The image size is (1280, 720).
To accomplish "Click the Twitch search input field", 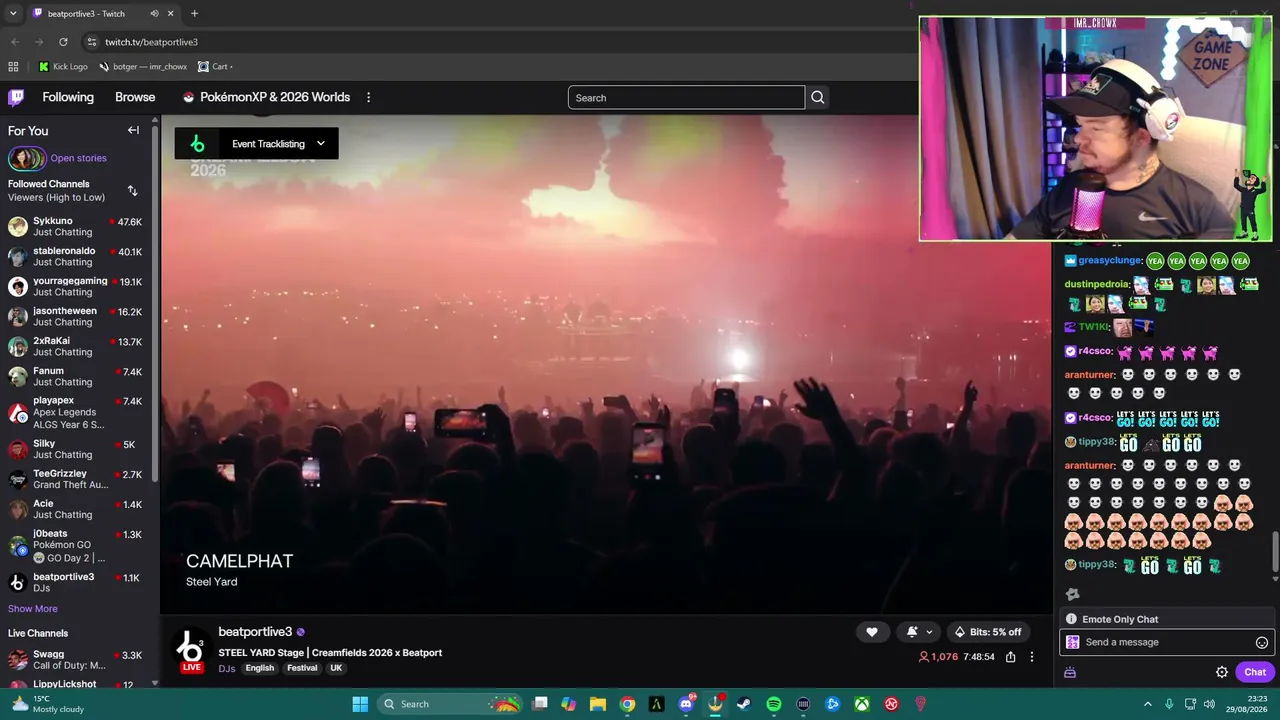I will click(686, 97).
